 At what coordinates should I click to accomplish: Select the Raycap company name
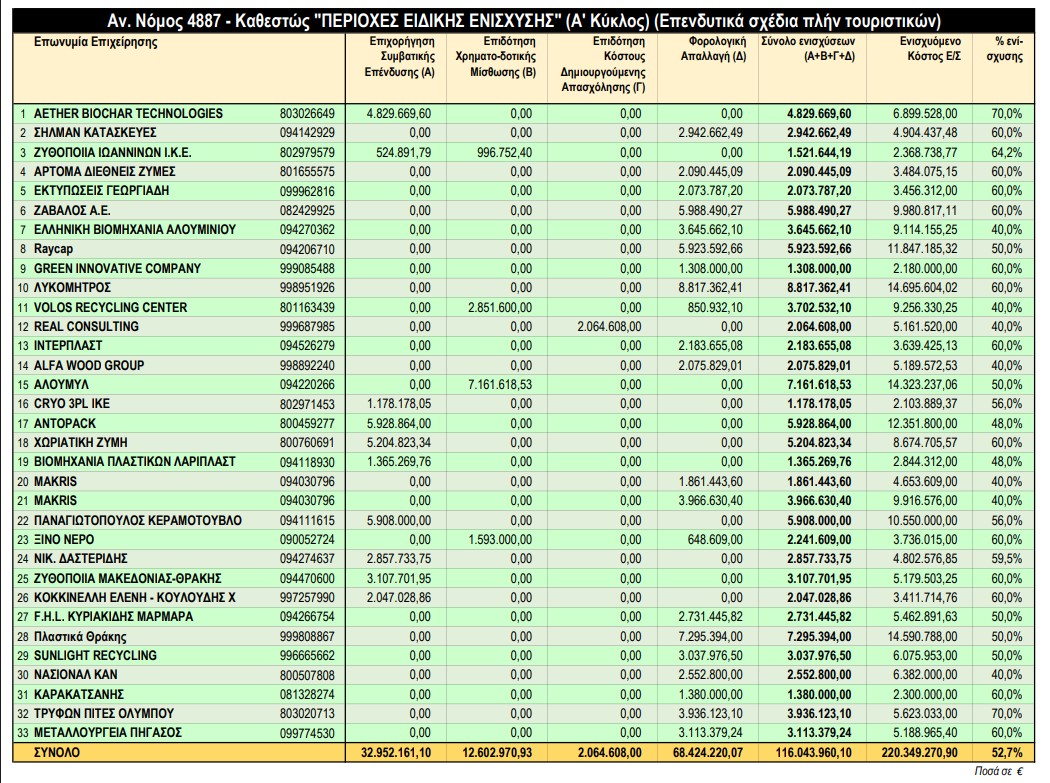coord(53,249)
